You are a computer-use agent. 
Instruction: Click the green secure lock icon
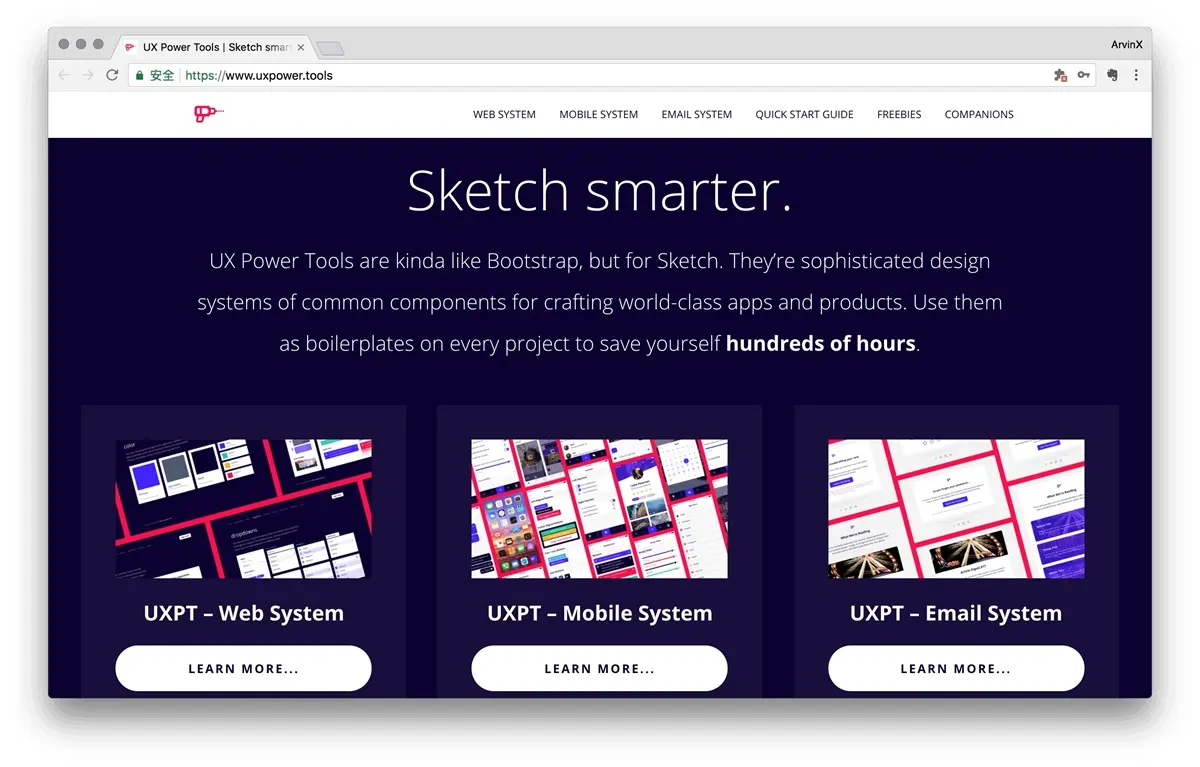[140, 75]
